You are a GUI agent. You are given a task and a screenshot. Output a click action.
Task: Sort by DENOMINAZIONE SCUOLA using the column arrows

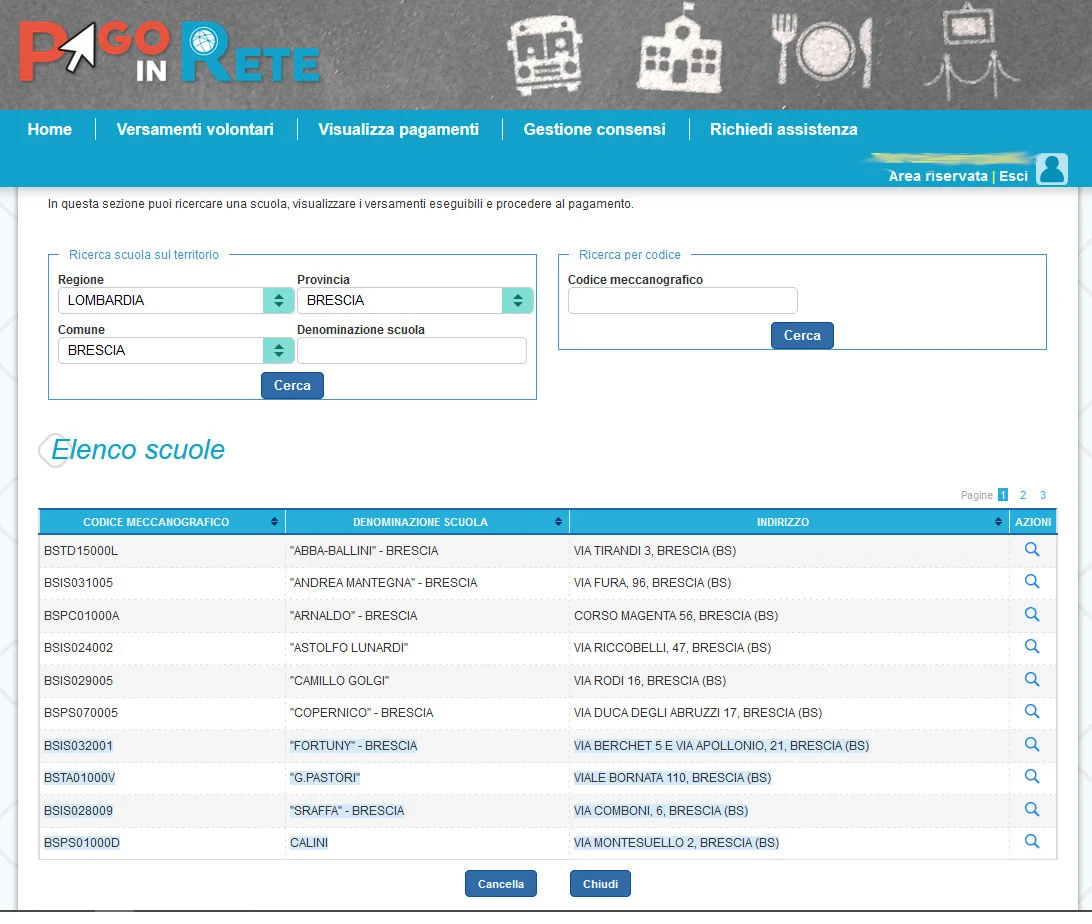(557, 521)
